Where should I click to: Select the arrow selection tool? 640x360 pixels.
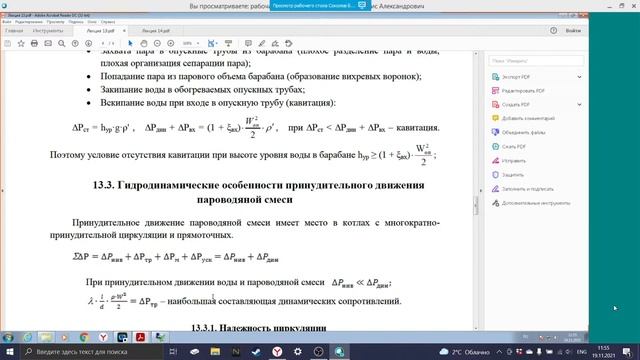click(130, 43)
